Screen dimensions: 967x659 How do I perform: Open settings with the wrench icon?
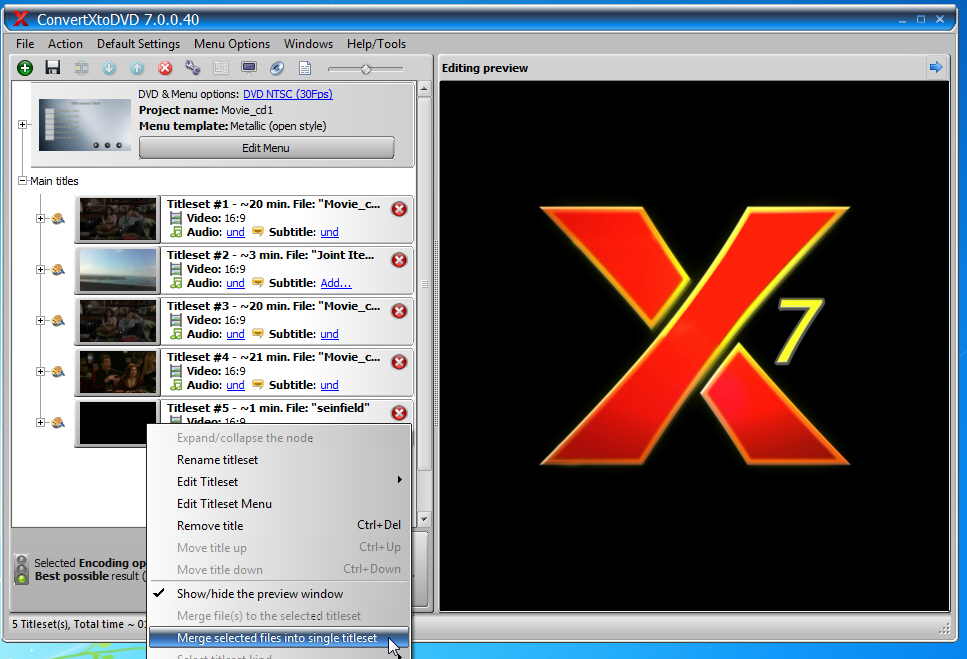point(192,68)
